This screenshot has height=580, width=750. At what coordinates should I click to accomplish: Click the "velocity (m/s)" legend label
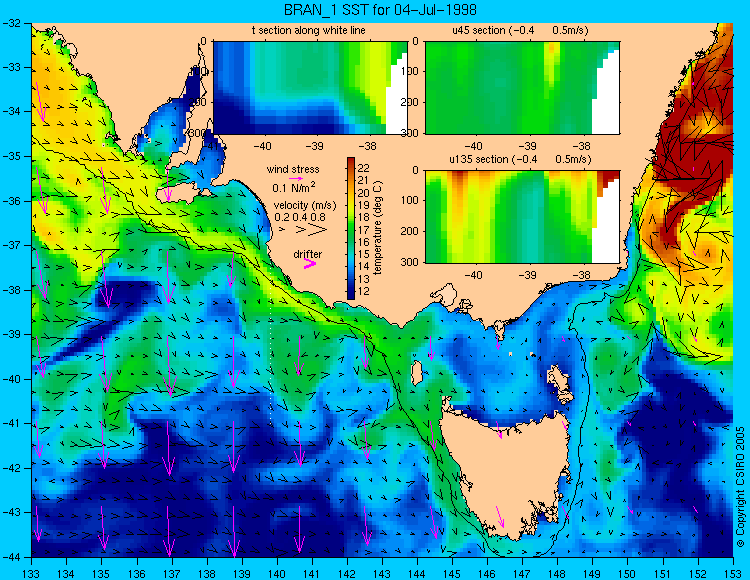tap(305, 206)
